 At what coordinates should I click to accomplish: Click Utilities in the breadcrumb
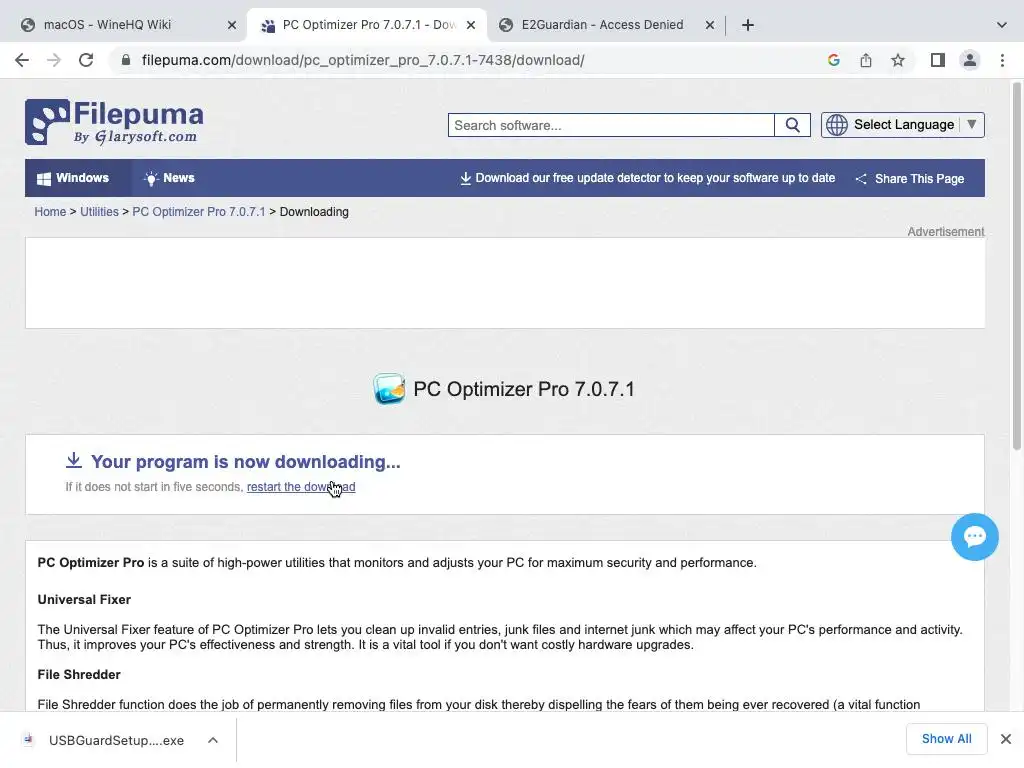99,212
